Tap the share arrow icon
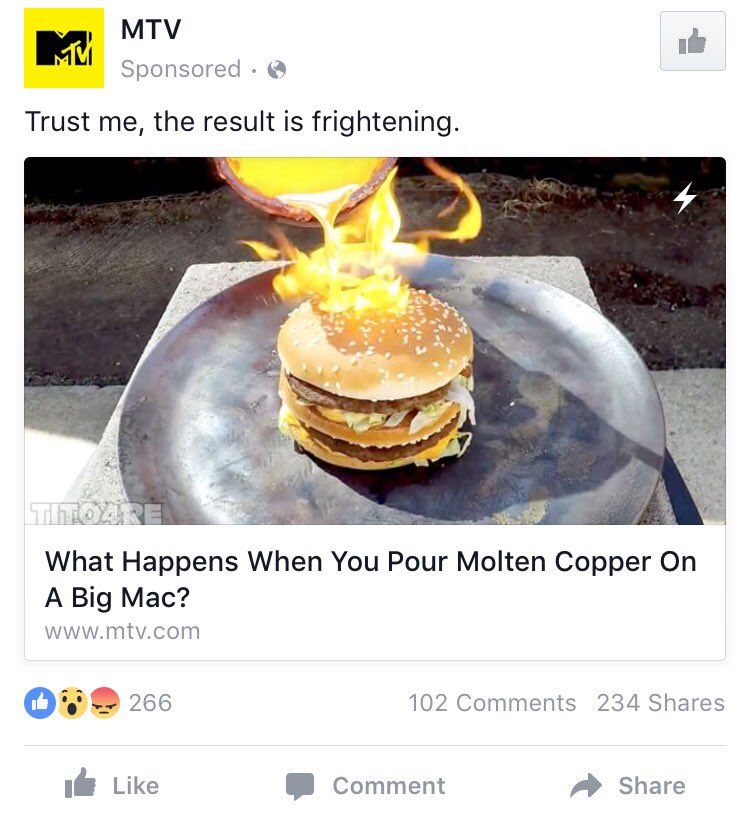 (586, 785)
